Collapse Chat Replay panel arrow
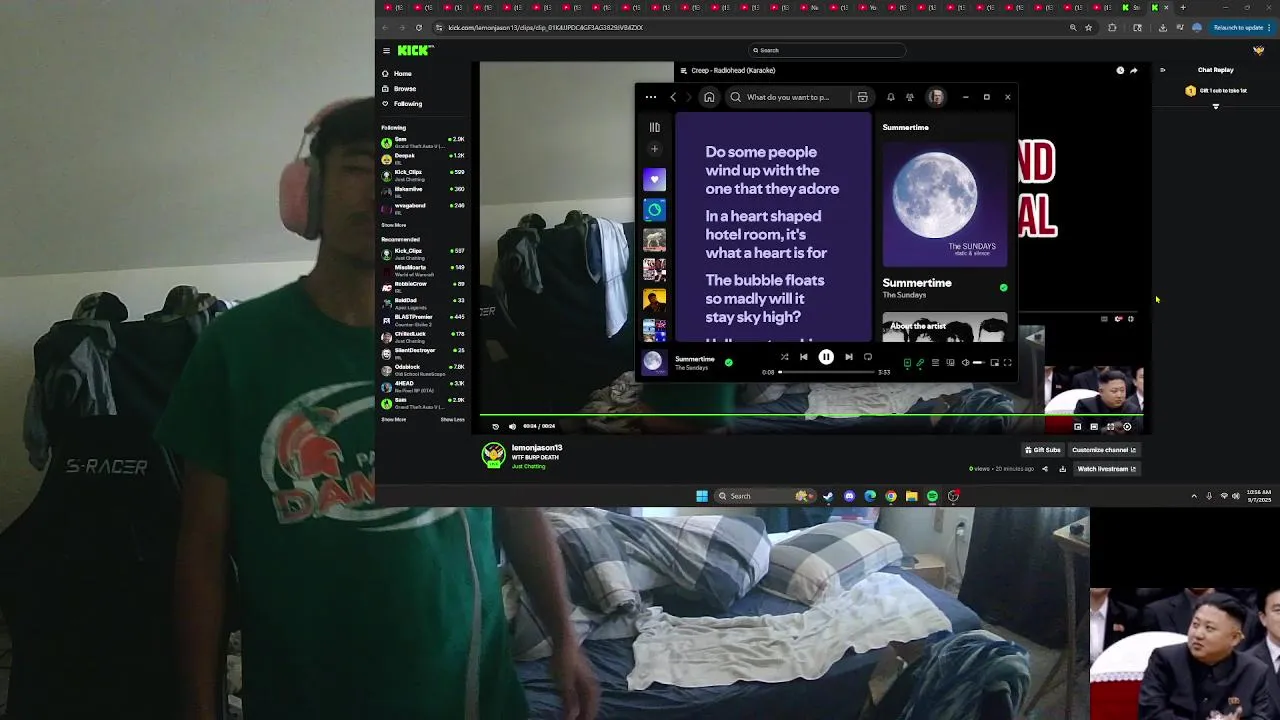The image size is (1280, 720). tap(1162, 70)
